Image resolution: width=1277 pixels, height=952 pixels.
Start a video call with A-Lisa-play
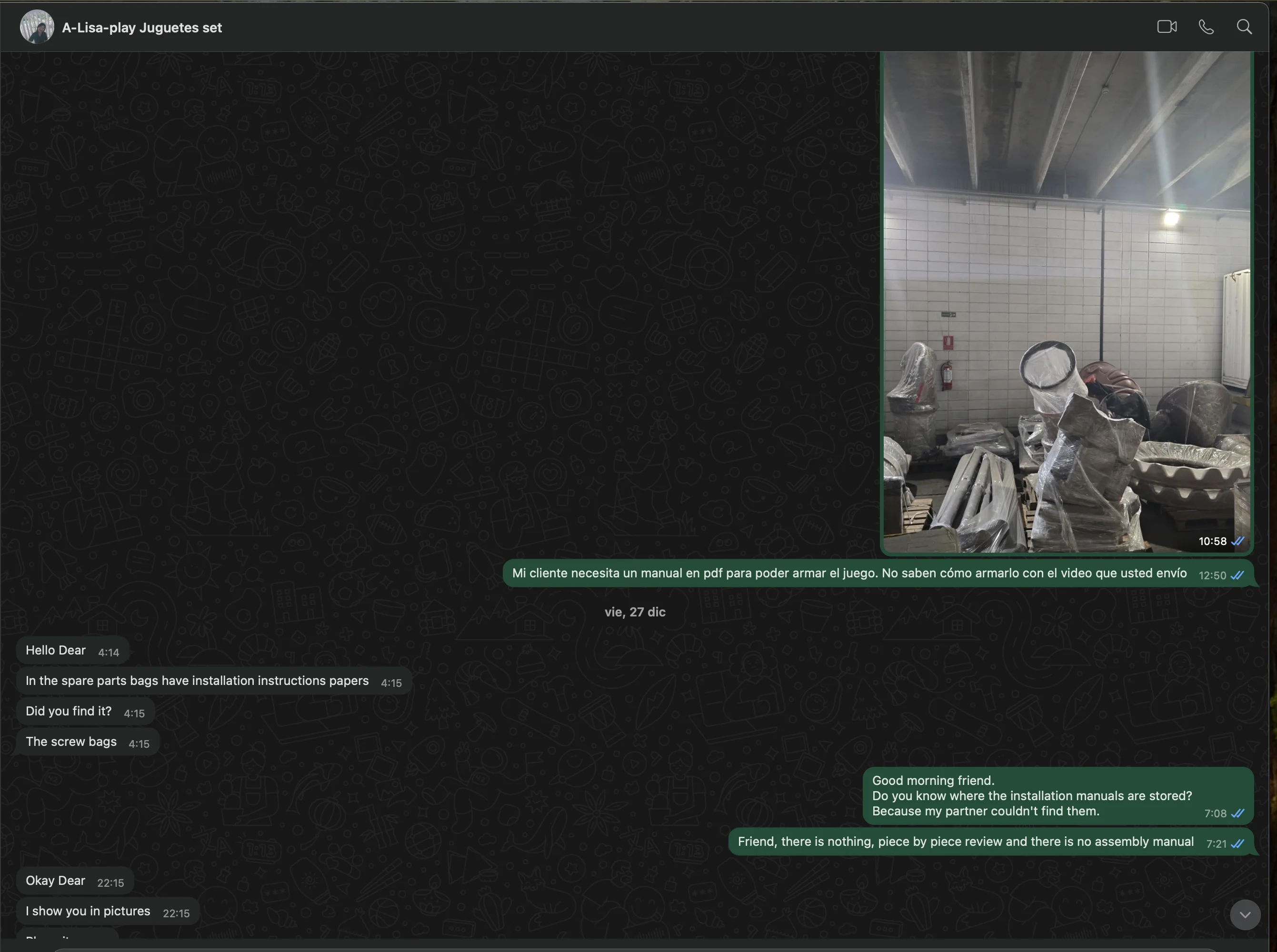tap(1167, 27)
